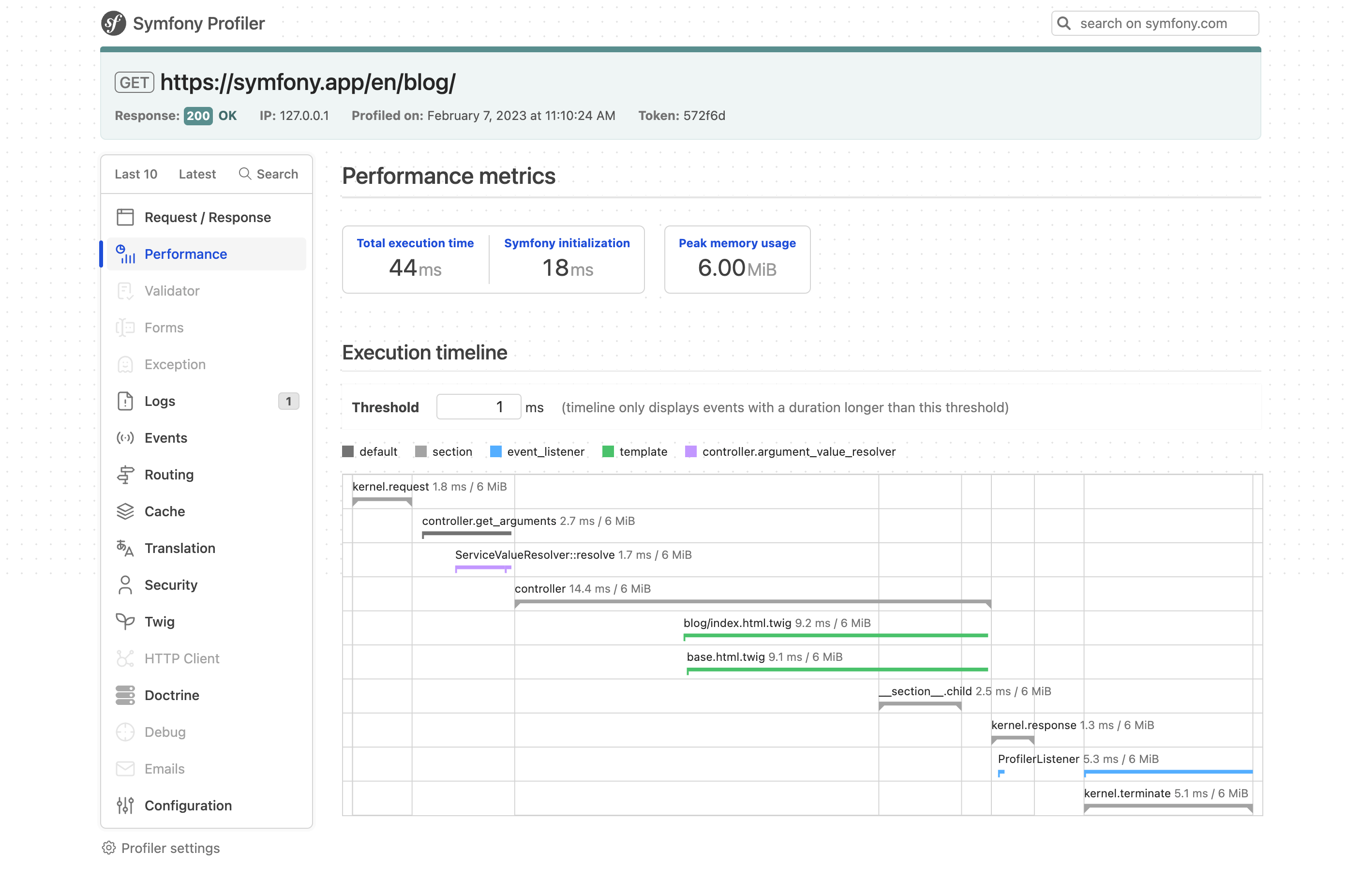Screen dimensions: 1347x896
Task: Click the green template legend swatch
Action: tap(608, 452)
